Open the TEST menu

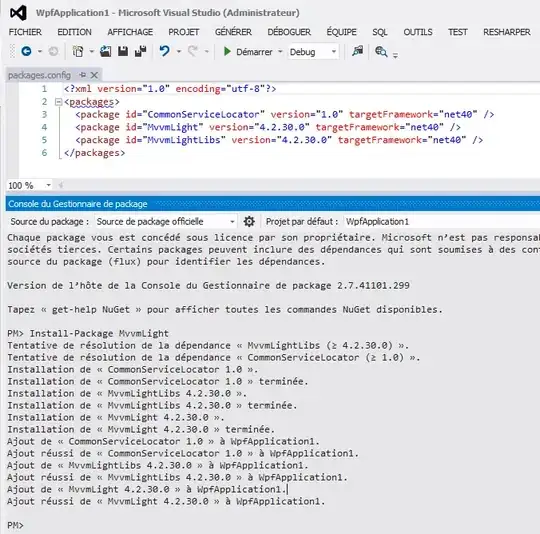pos(457,32)
